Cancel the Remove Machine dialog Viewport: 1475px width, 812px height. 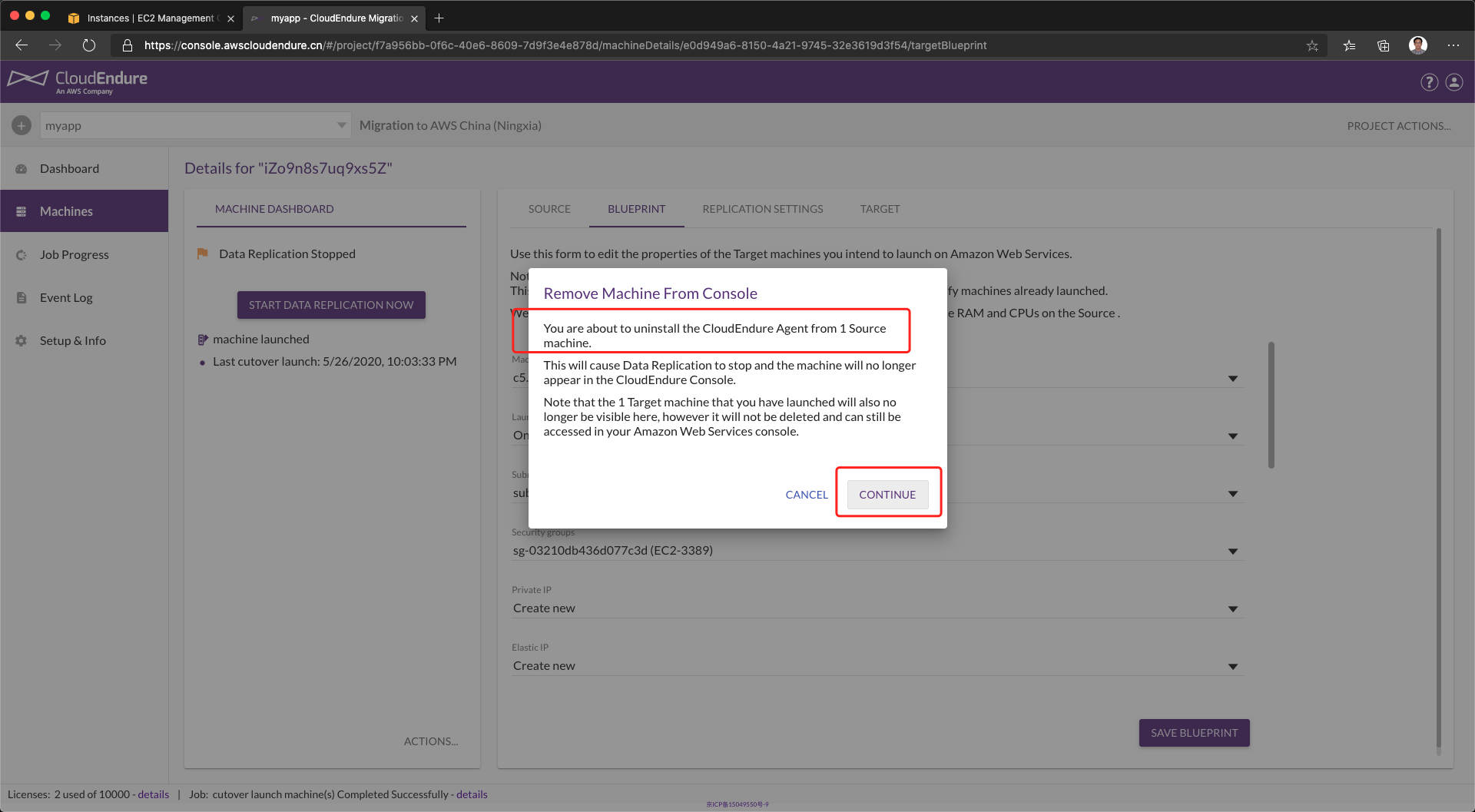coord(806,495)
